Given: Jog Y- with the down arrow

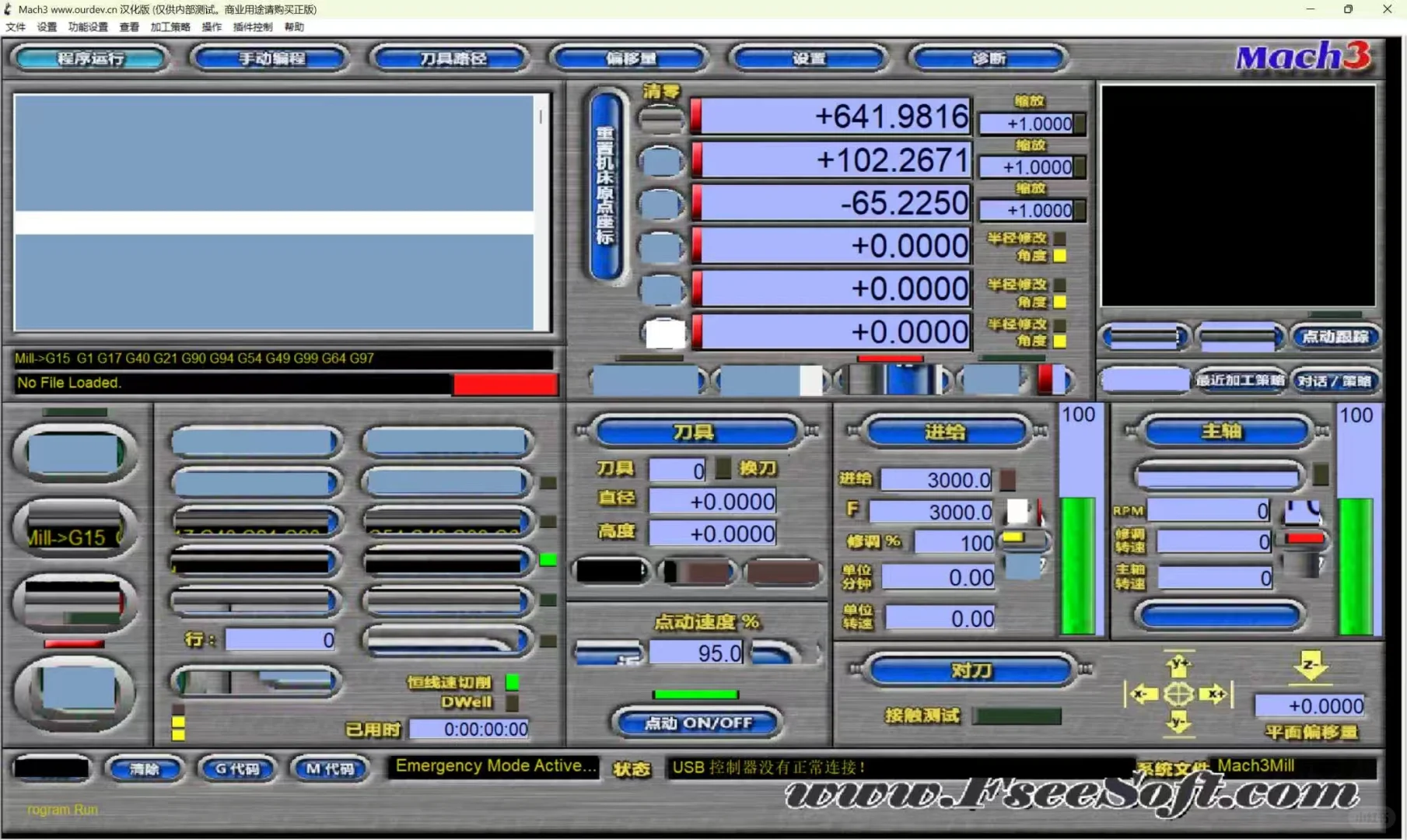Looking at the screenshot, I should click(x=1178, y=722).
